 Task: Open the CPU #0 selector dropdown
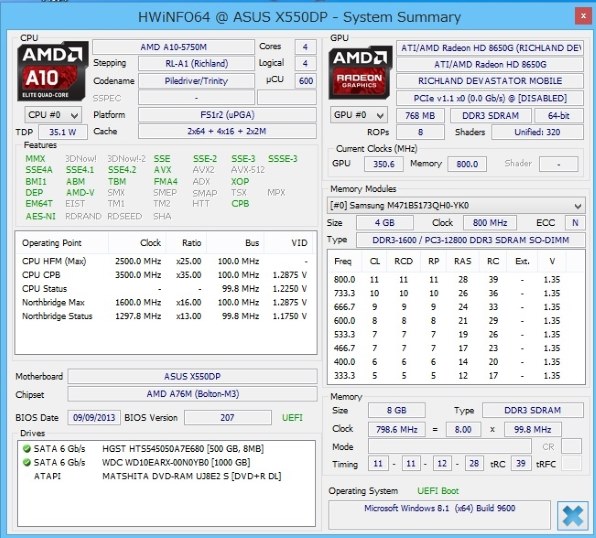point(53,115)
